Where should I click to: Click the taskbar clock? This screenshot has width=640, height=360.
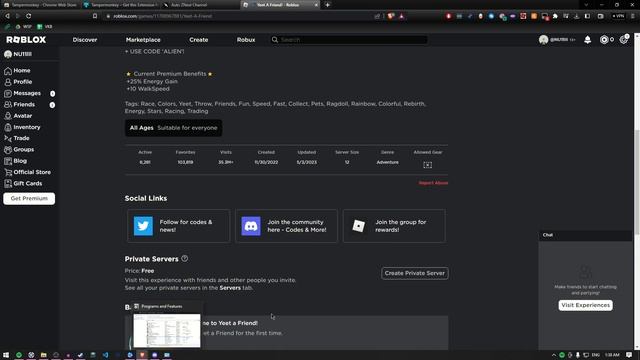[x=612, y=355]
